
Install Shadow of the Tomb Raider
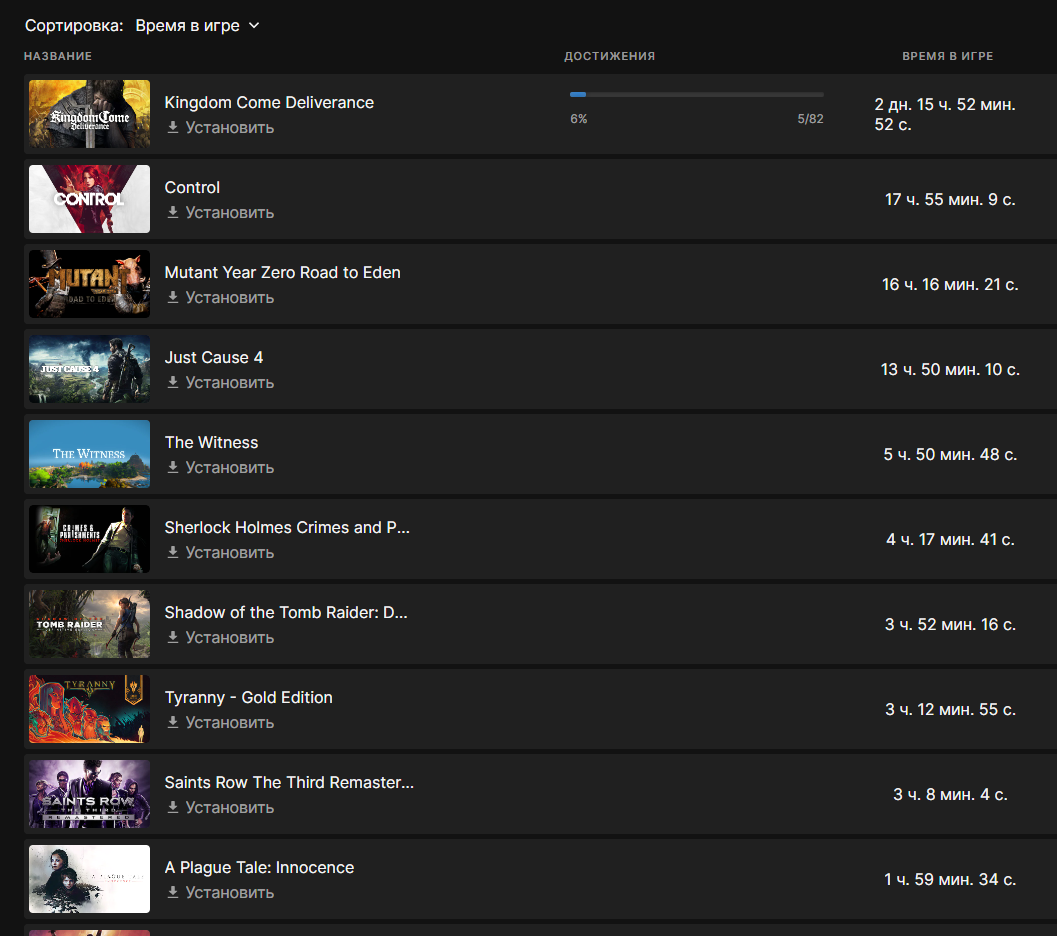click(230, 637)
